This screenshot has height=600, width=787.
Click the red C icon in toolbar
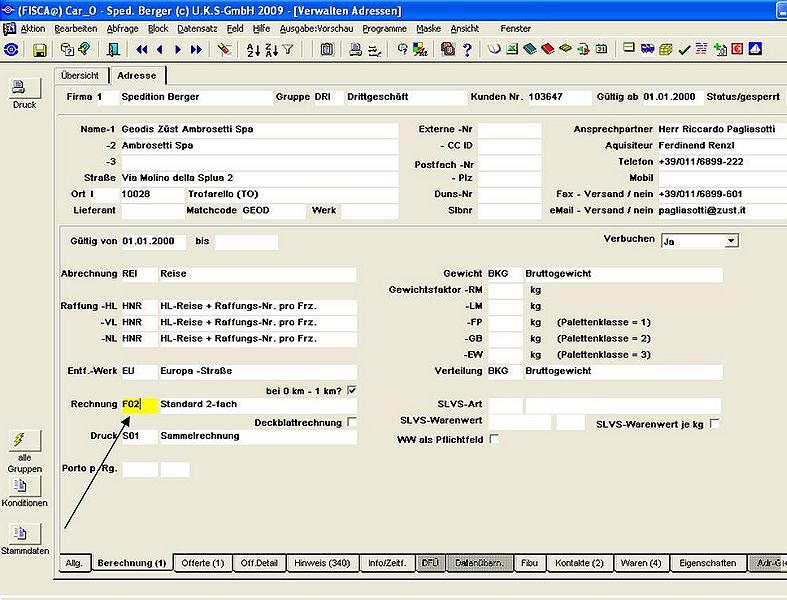[737, 49]
